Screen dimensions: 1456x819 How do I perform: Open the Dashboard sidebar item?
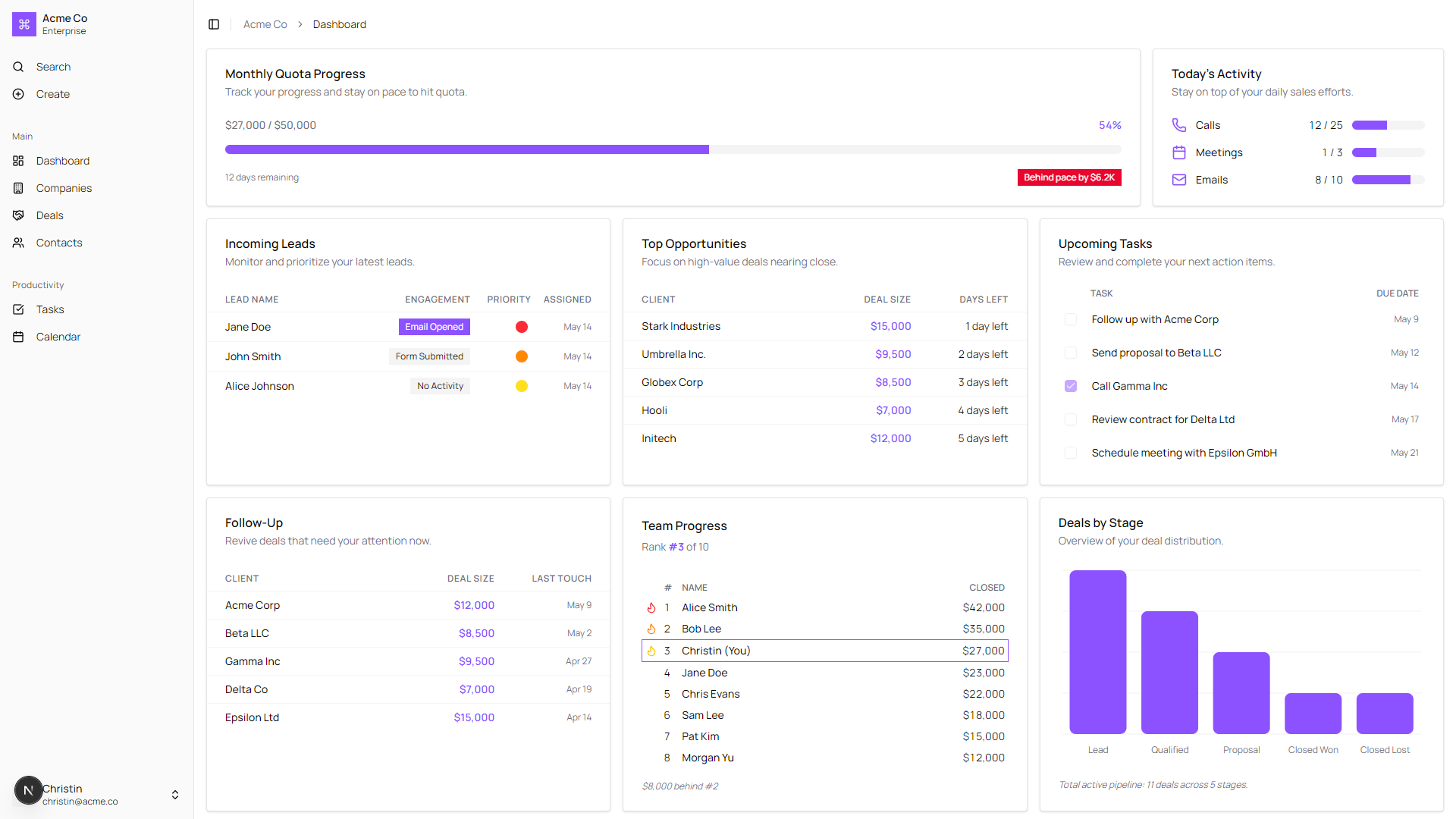pos(97,161)
